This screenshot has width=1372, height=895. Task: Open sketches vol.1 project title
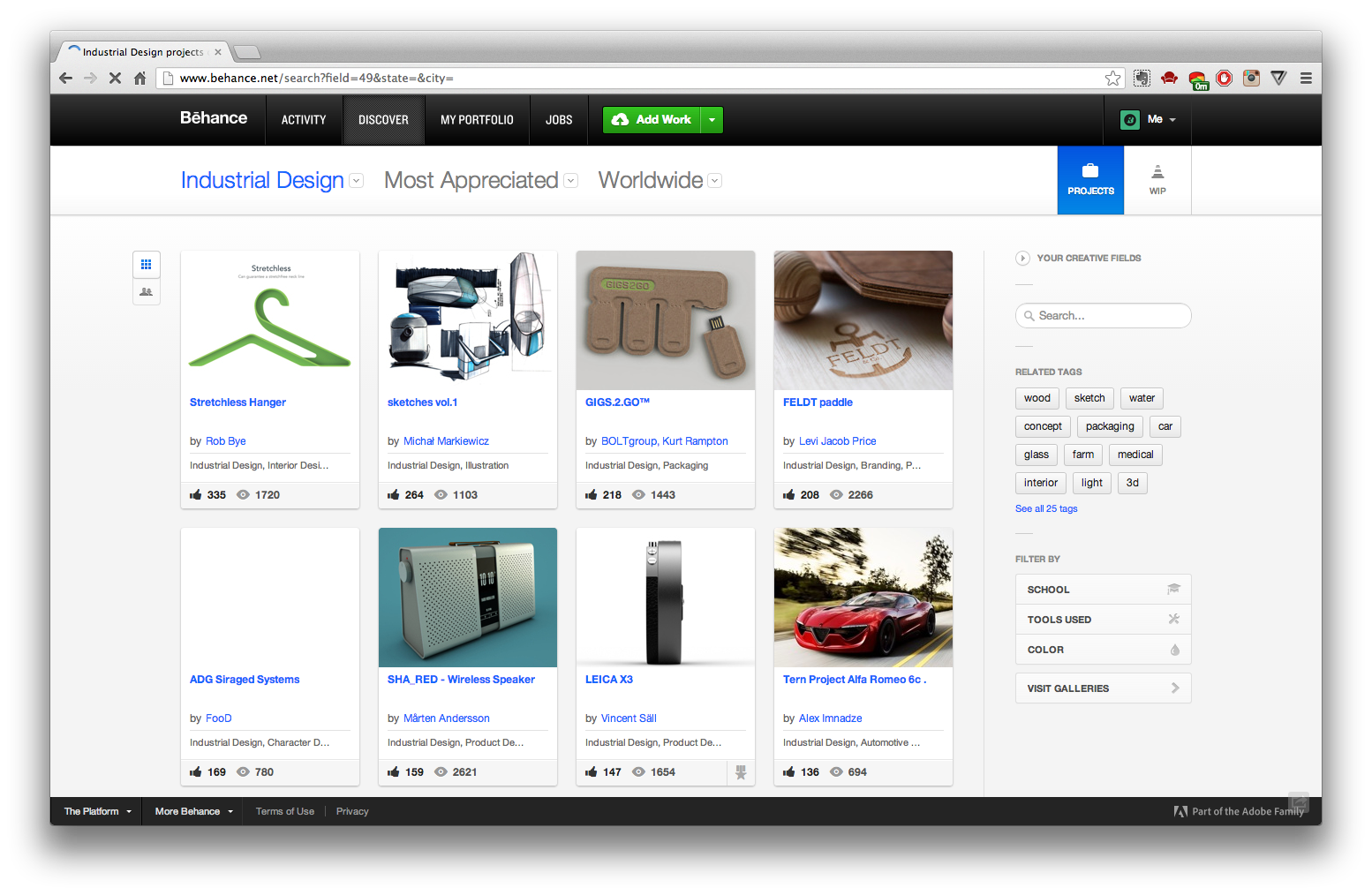(422, 402)
